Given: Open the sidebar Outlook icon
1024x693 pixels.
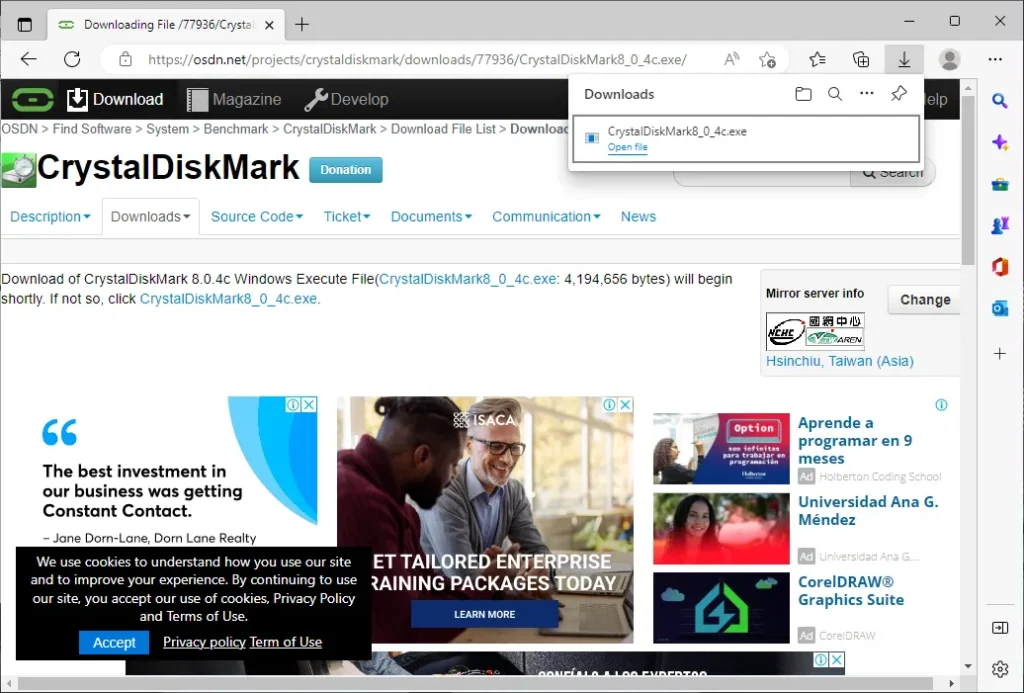Looking at the screenshot, I should 999,308.
